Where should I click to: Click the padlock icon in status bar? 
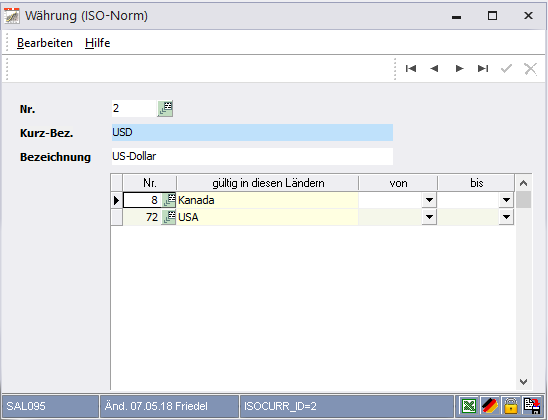(x=511, y=406)
